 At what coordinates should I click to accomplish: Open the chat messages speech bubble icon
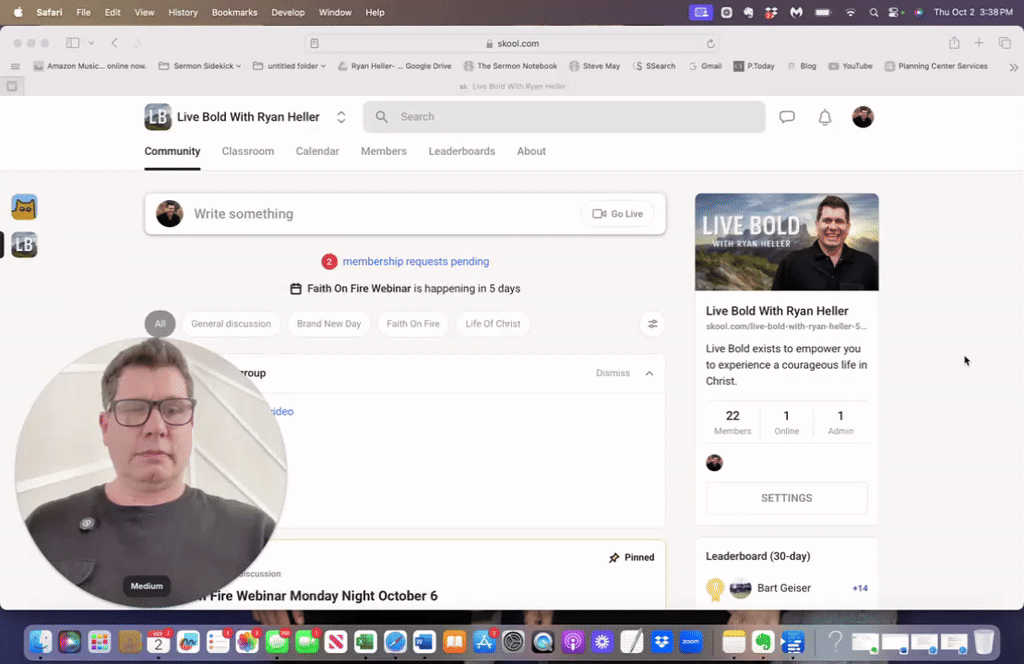[787, 117]
